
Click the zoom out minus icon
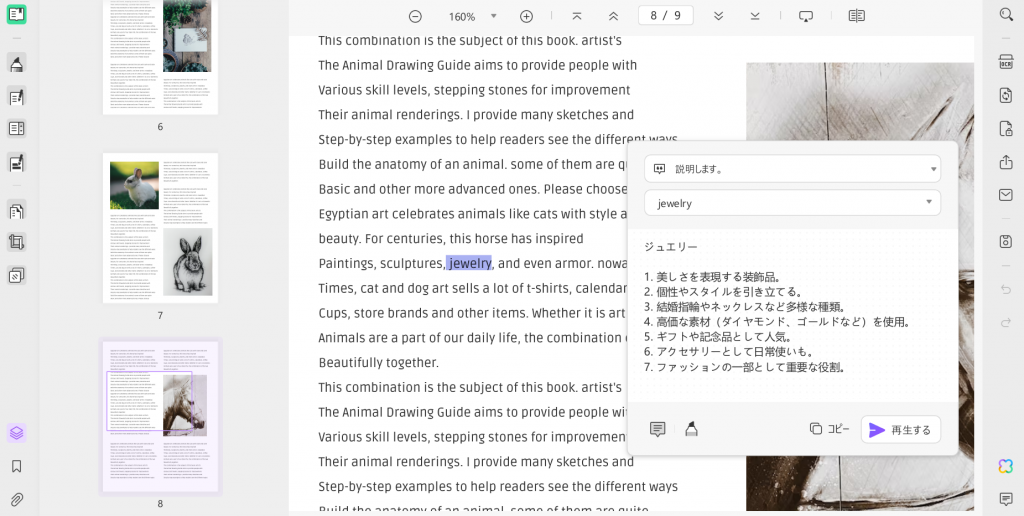415,16
